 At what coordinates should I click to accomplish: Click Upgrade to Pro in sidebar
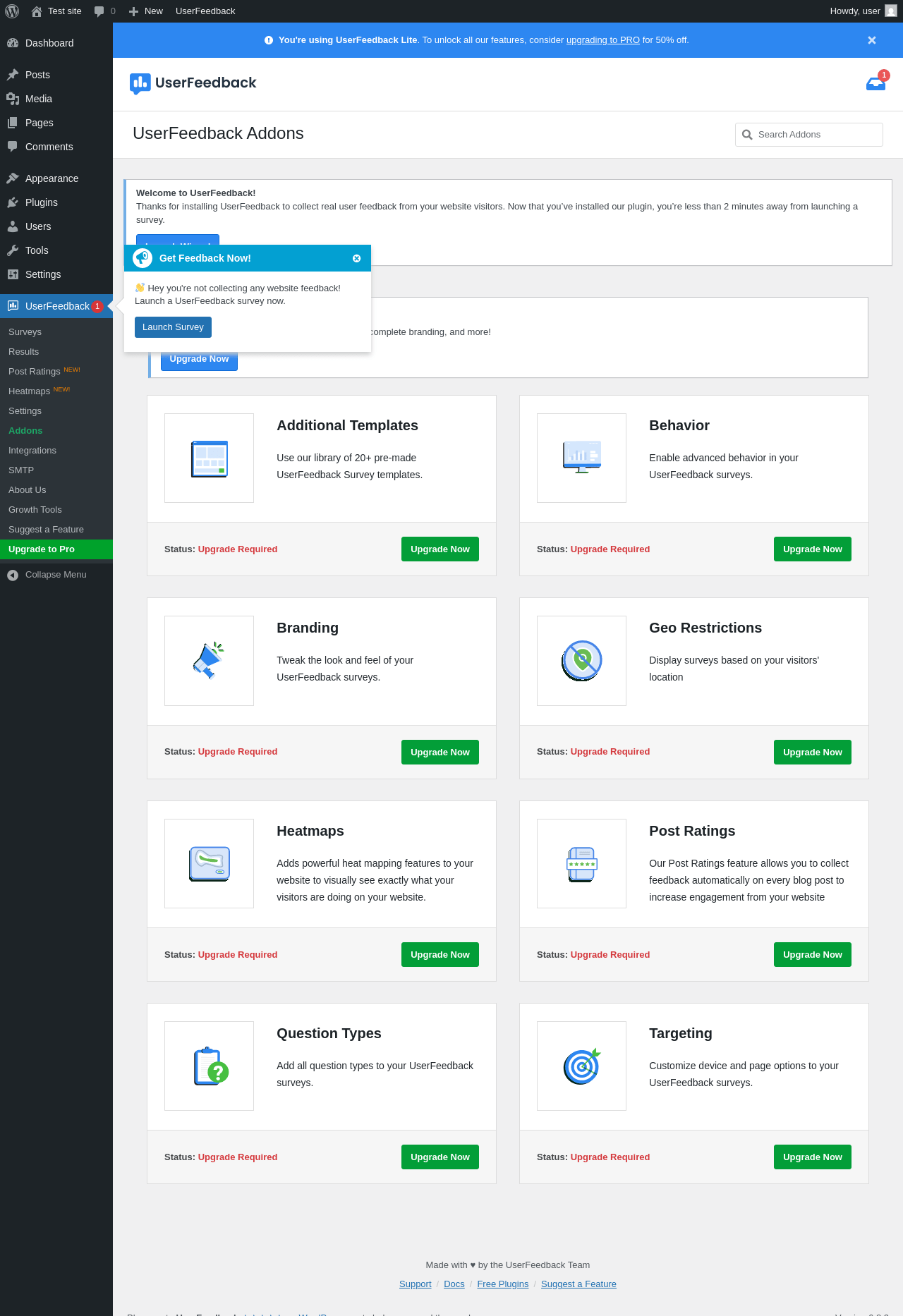pyautogui.click(x=56, y=549)
